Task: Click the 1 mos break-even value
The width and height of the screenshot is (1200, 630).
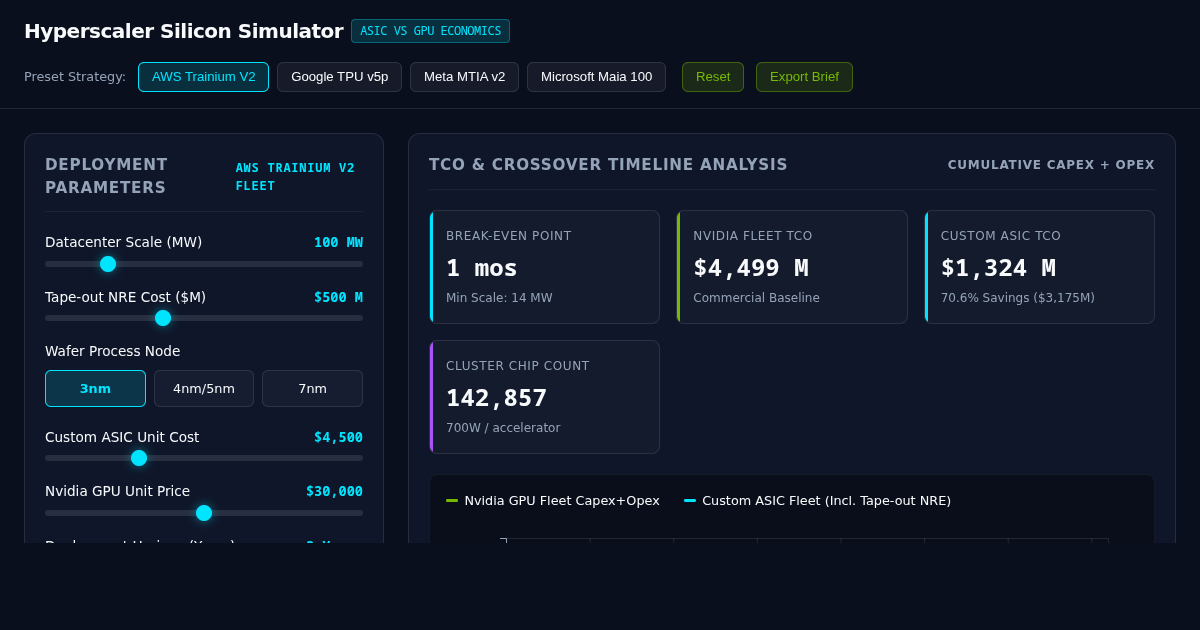Action: pyautogui.click(x=482, y=268)
